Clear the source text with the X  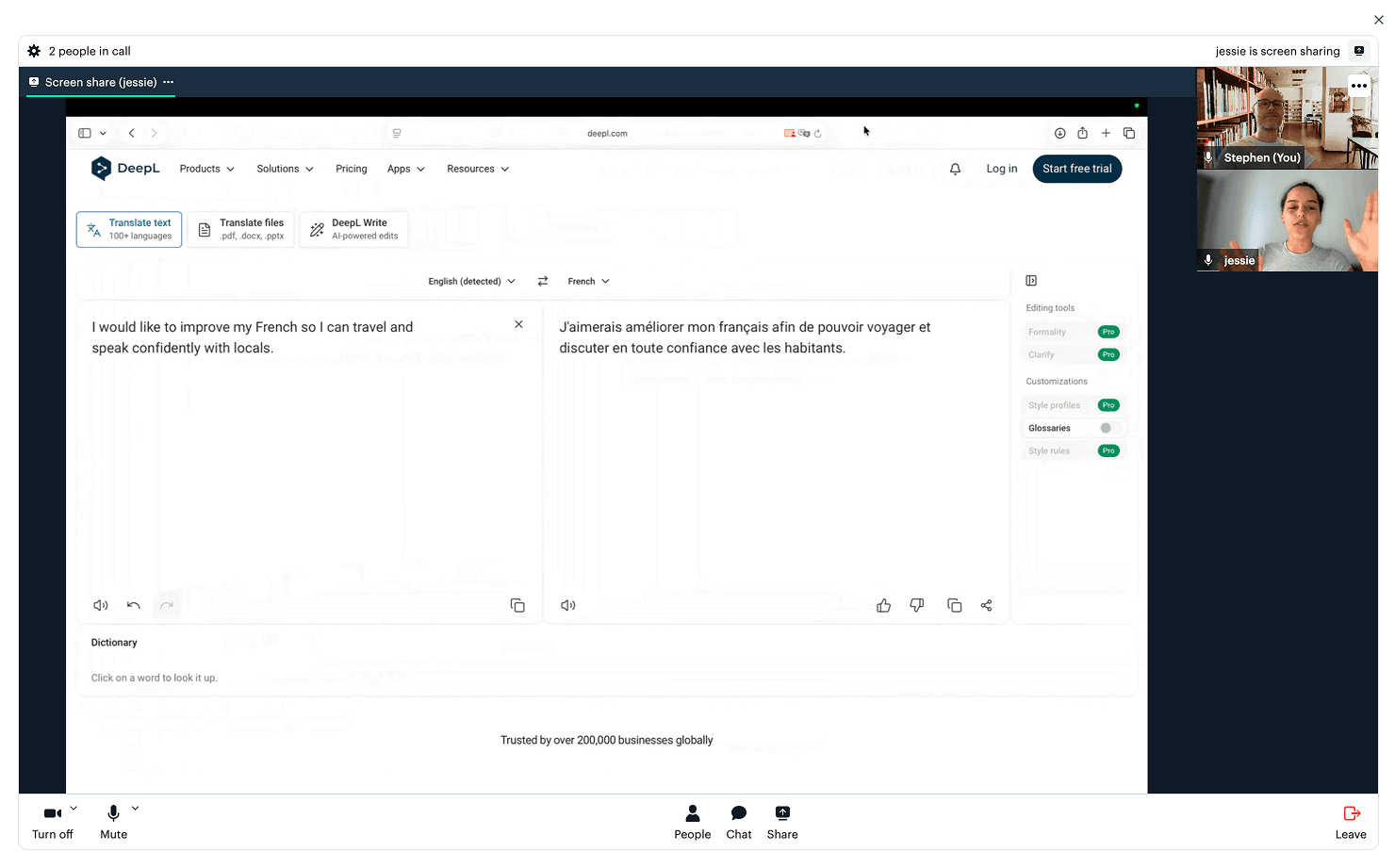(x=518, y=323)
